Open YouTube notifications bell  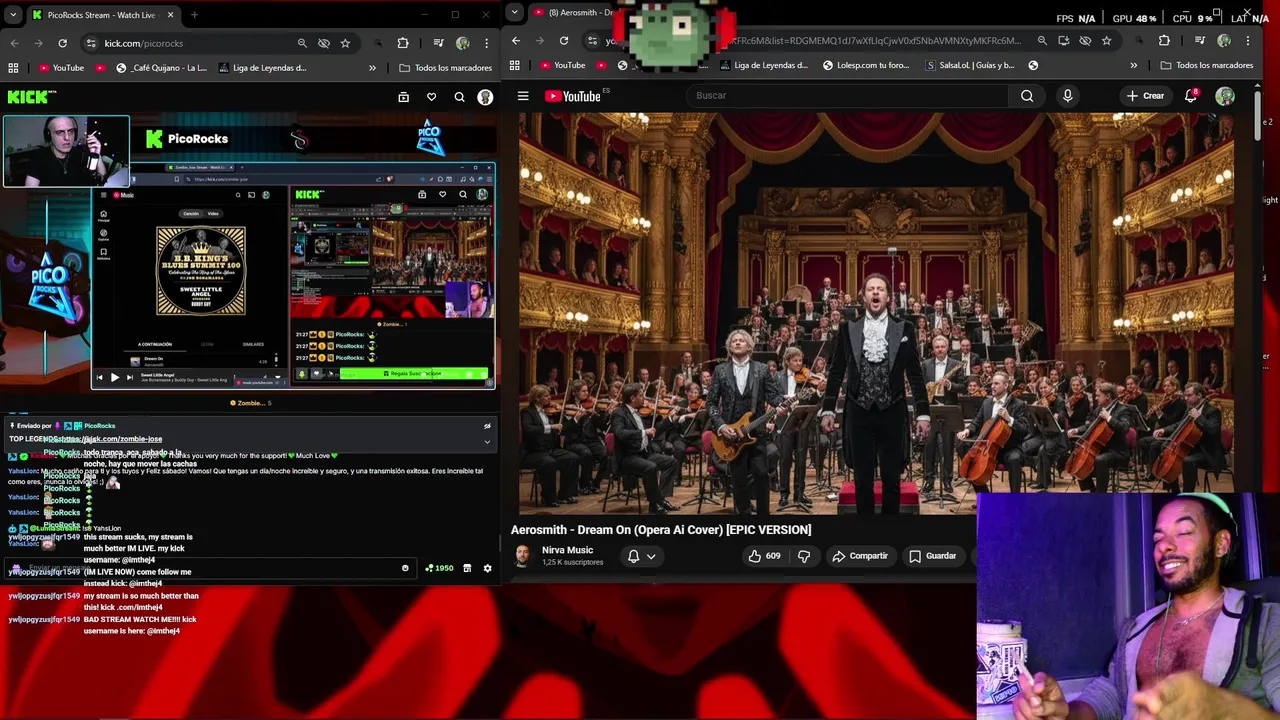coord(1191,96)
